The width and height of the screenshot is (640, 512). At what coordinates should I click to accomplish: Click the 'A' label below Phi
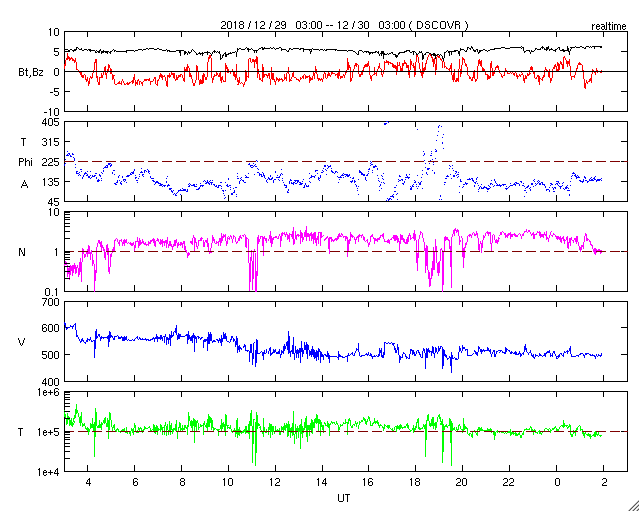click(x=24, y=185)
